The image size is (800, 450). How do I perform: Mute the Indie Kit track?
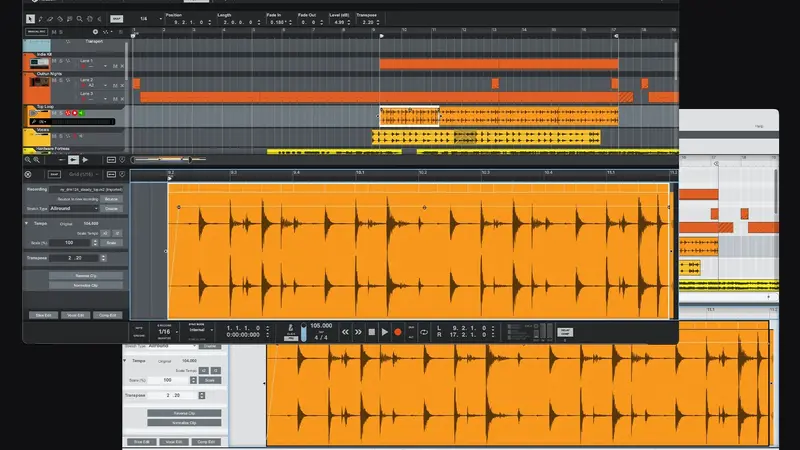click(54, 61)
